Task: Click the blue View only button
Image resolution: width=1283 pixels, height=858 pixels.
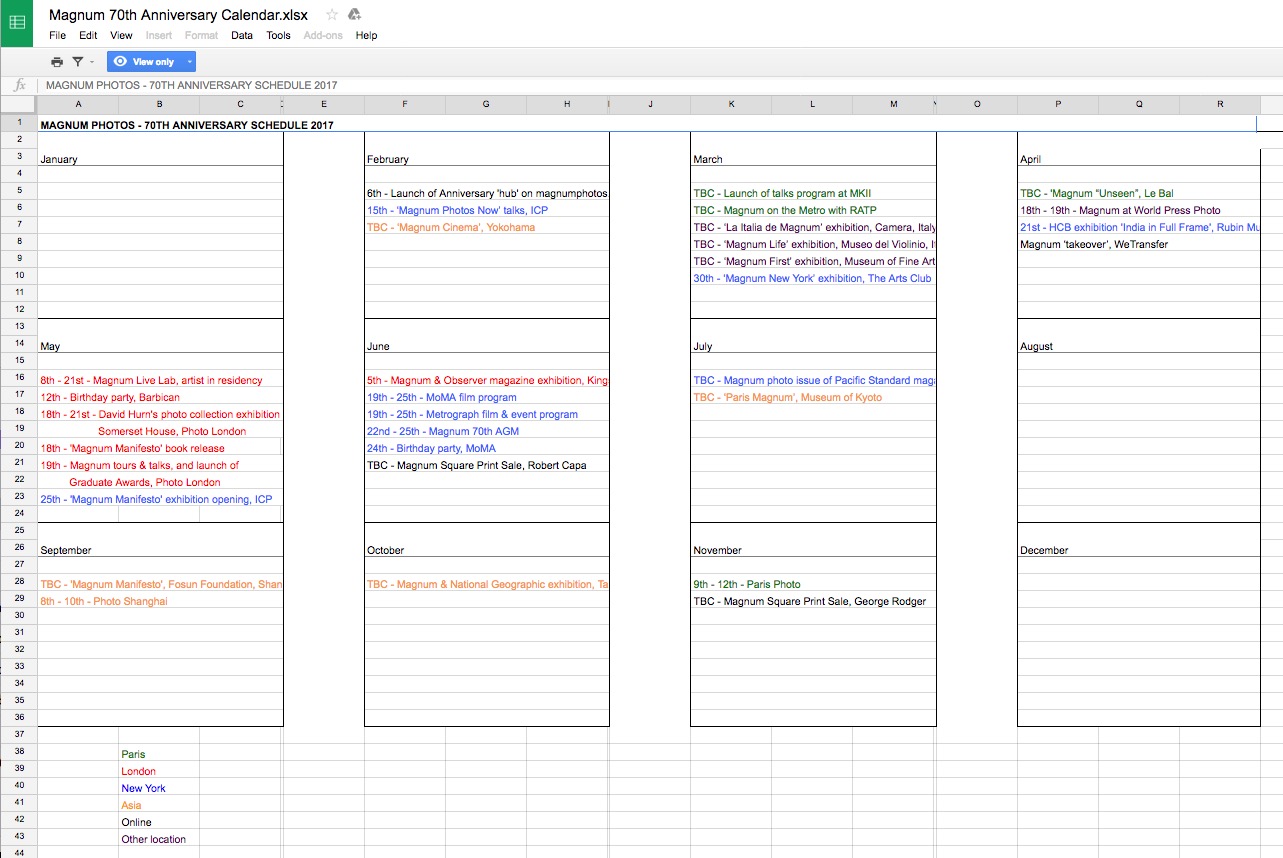Action: [145, 62]
